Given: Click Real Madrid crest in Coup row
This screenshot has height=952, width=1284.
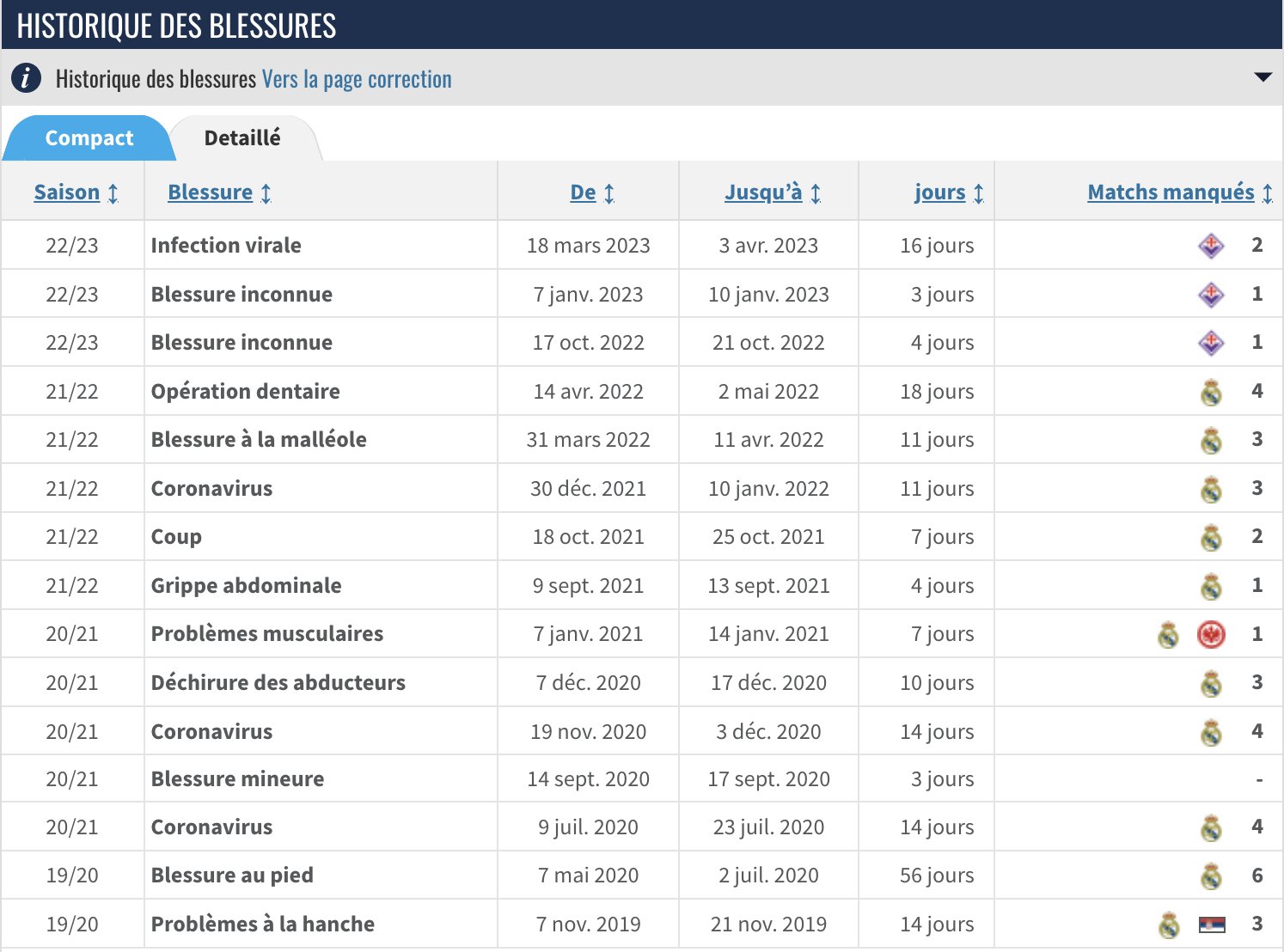Looking at the screenshot, I should 1211,538.
